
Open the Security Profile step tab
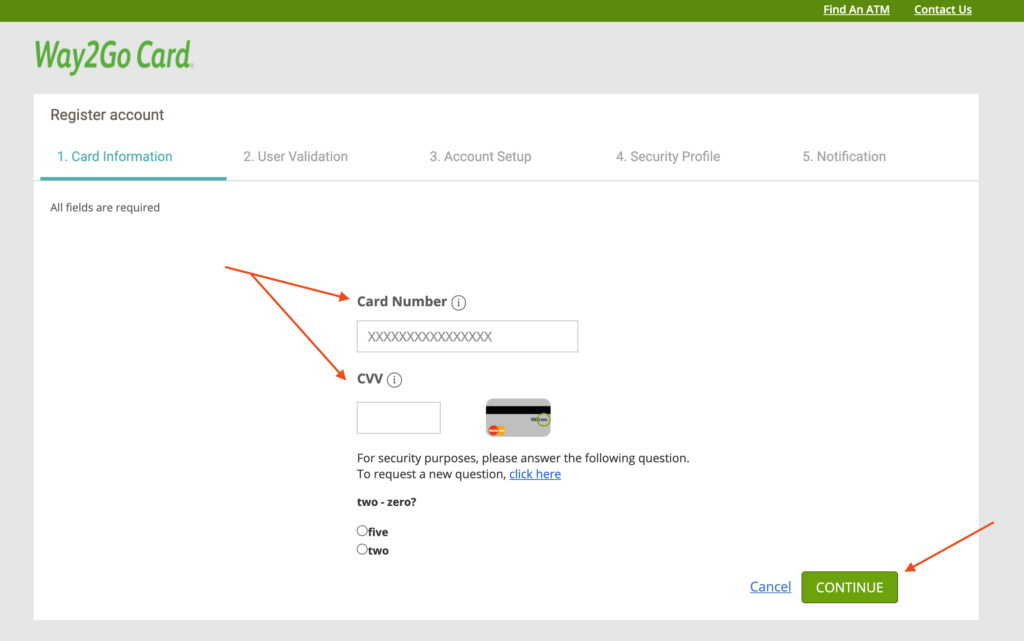[x=667, y=157]
